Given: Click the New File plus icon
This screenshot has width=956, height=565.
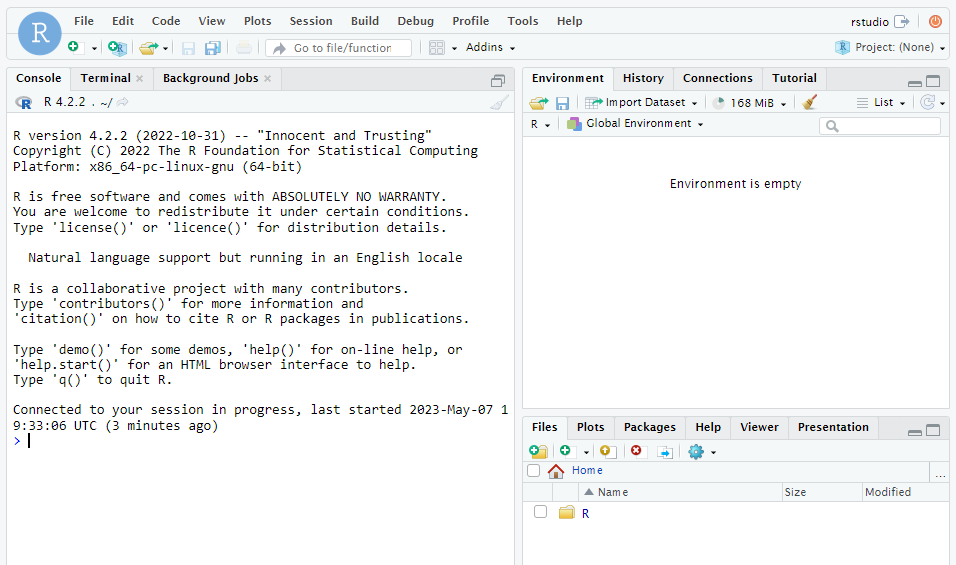Looking at the screenshot, I should point(75,47).
